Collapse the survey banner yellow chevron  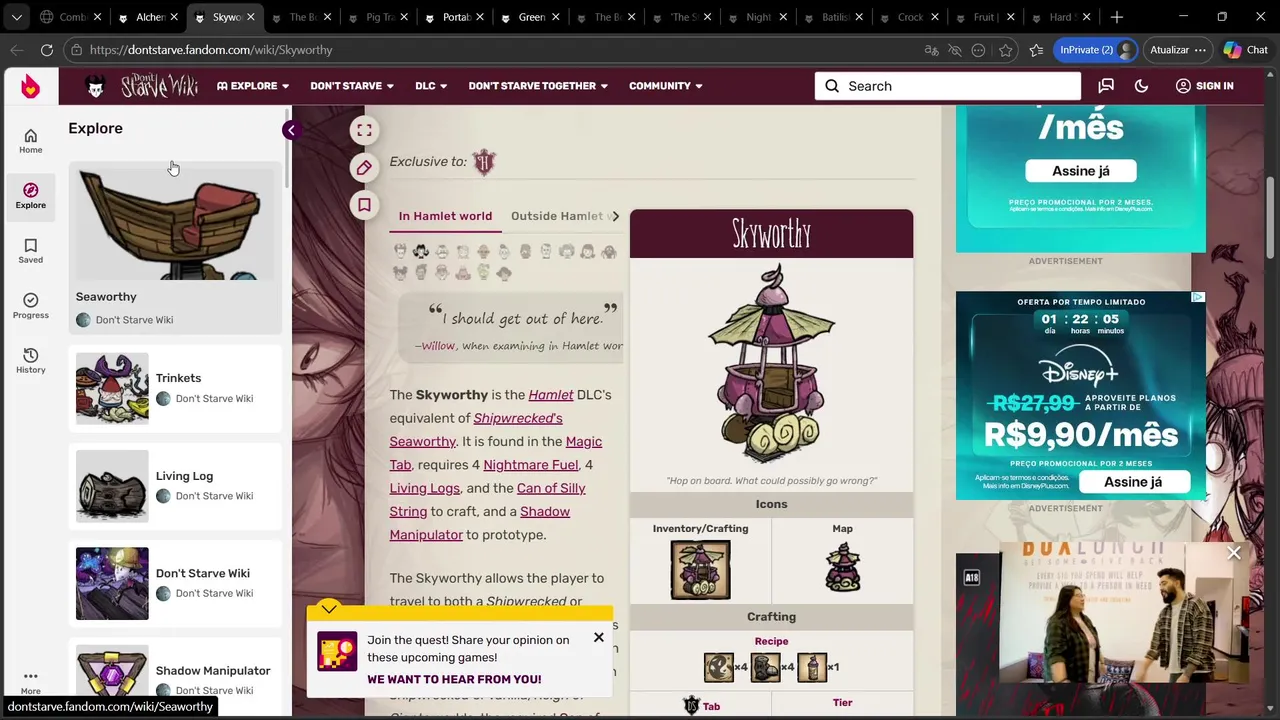point(329,608)
